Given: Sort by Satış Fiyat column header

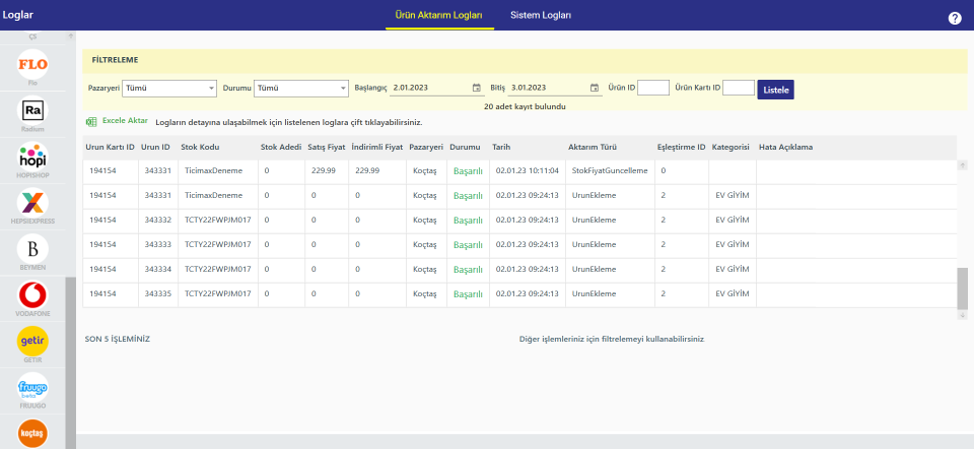Looking at the screenshot, I should tap(326, 147).
